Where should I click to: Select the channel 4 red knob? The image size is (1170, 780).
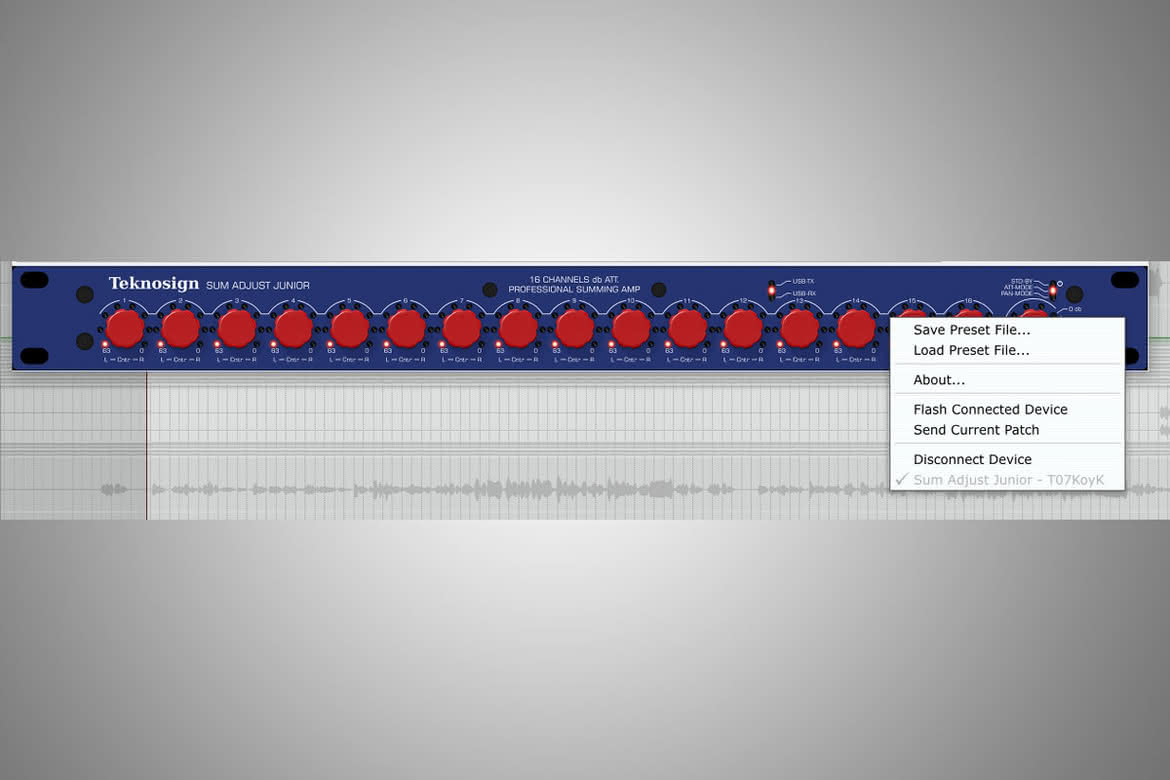pyautogui.click(x=293, y=328)
